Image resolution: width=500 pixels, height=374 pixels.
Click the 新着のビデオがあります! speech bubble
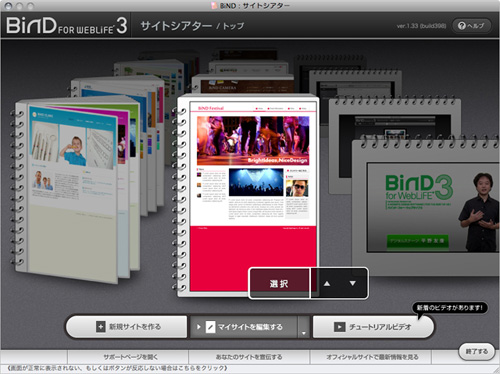450,307
